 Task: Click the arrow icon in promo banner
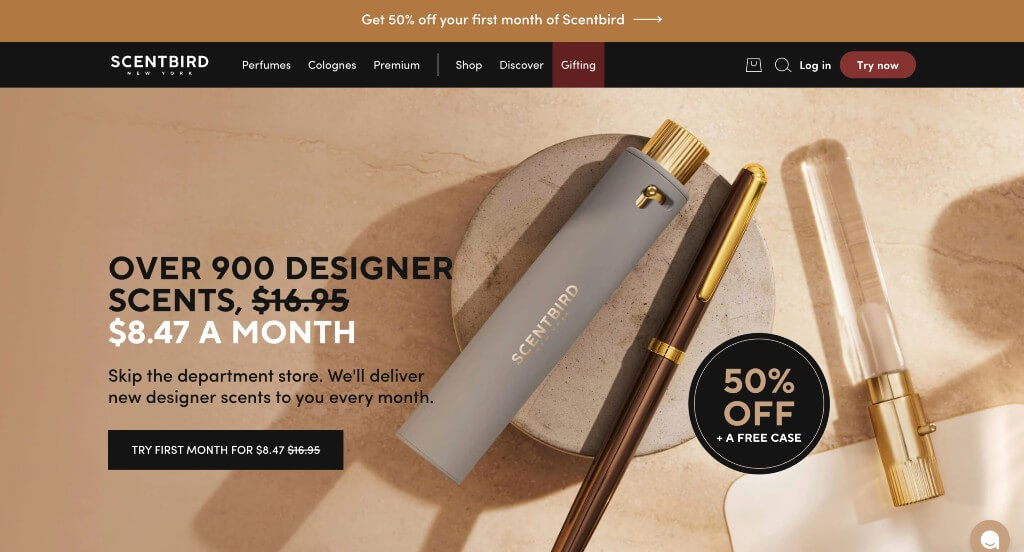click(648, 20)
